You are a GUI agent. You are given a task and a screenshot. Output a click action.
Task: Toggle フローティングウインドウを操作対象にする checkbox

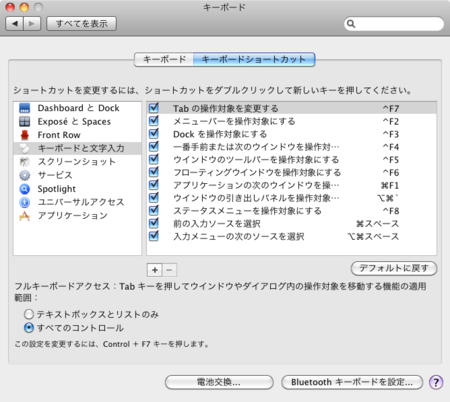154,172
